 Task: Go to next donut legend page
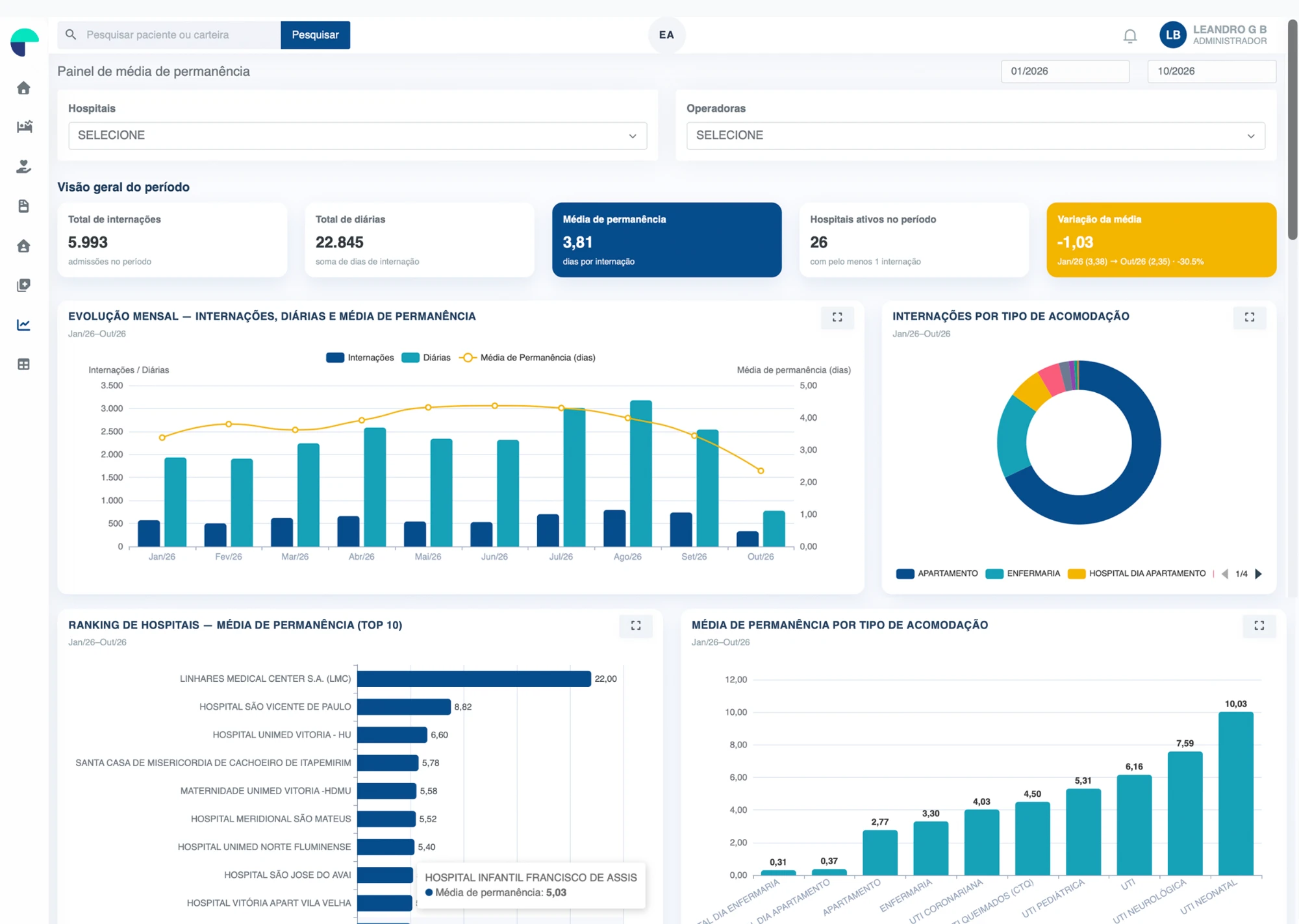coord(1258,574)
